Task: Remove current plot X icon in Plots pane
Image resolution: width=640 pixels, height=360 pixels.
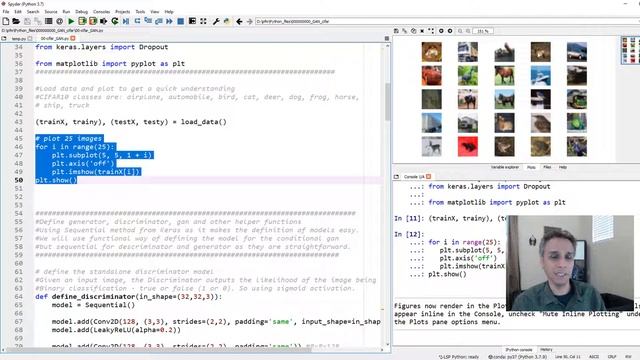Action: [422, 31]
